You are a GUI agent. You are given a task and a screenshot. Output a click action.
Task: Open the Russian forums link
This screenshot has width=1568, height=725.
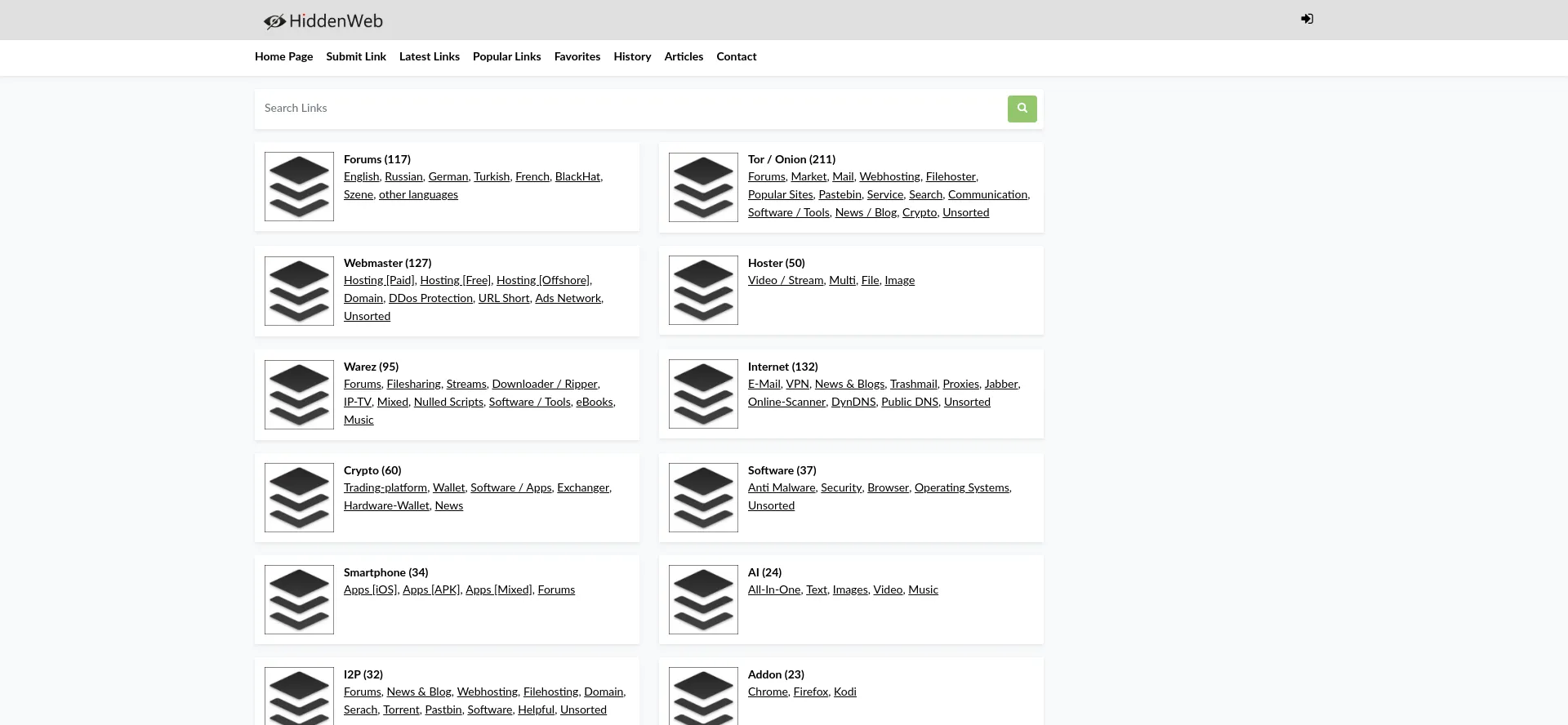click(x=403, y=177)
